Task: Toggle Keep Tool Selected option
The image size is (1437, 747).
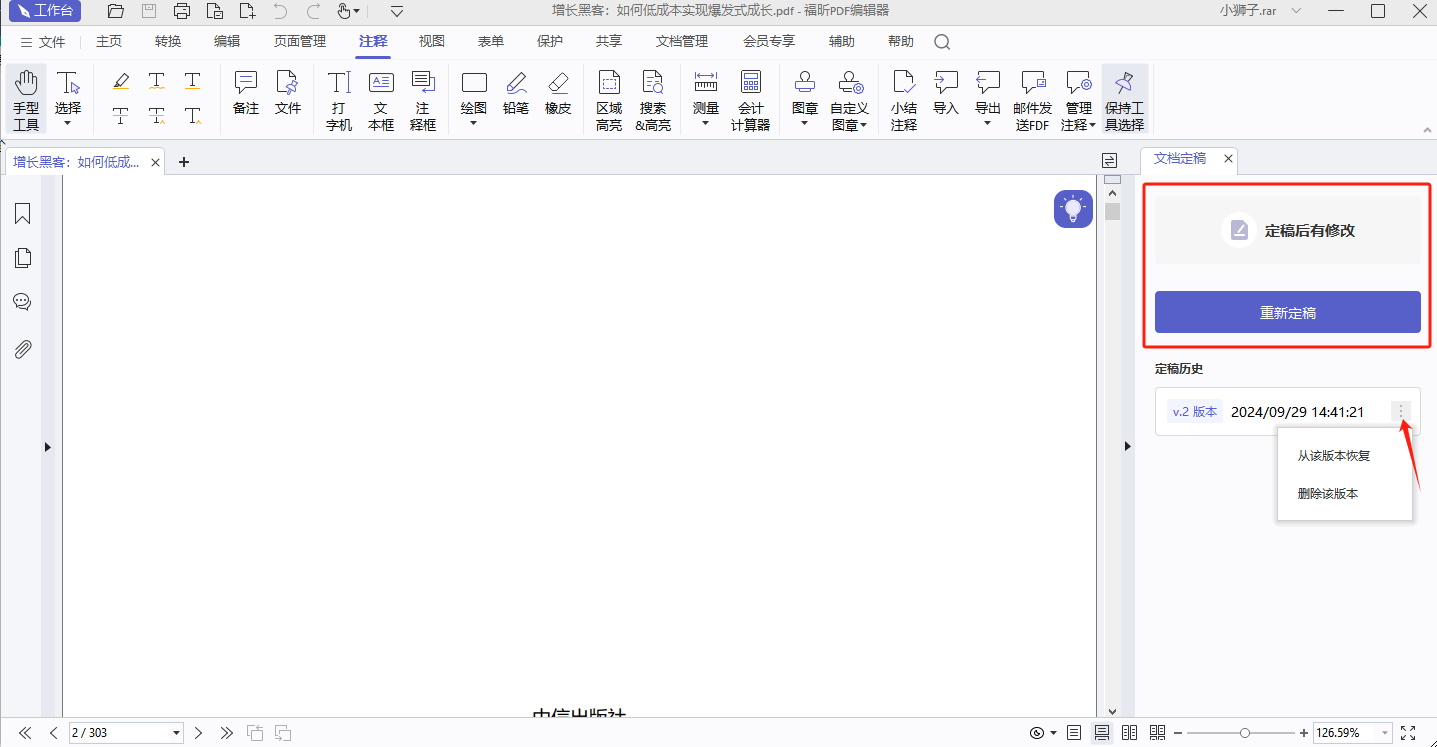Action: (x=1124, y=100)
